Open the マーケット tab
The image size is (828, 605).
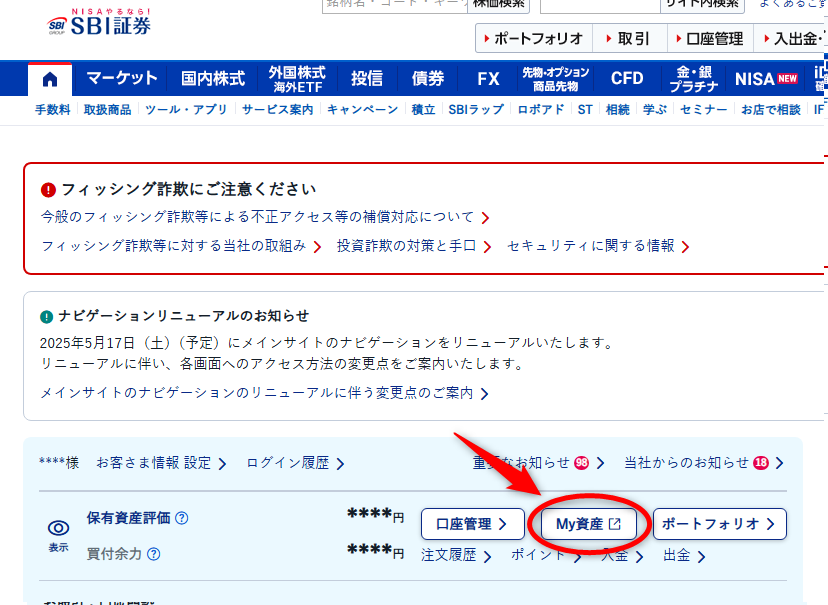[x=121, y=79]
